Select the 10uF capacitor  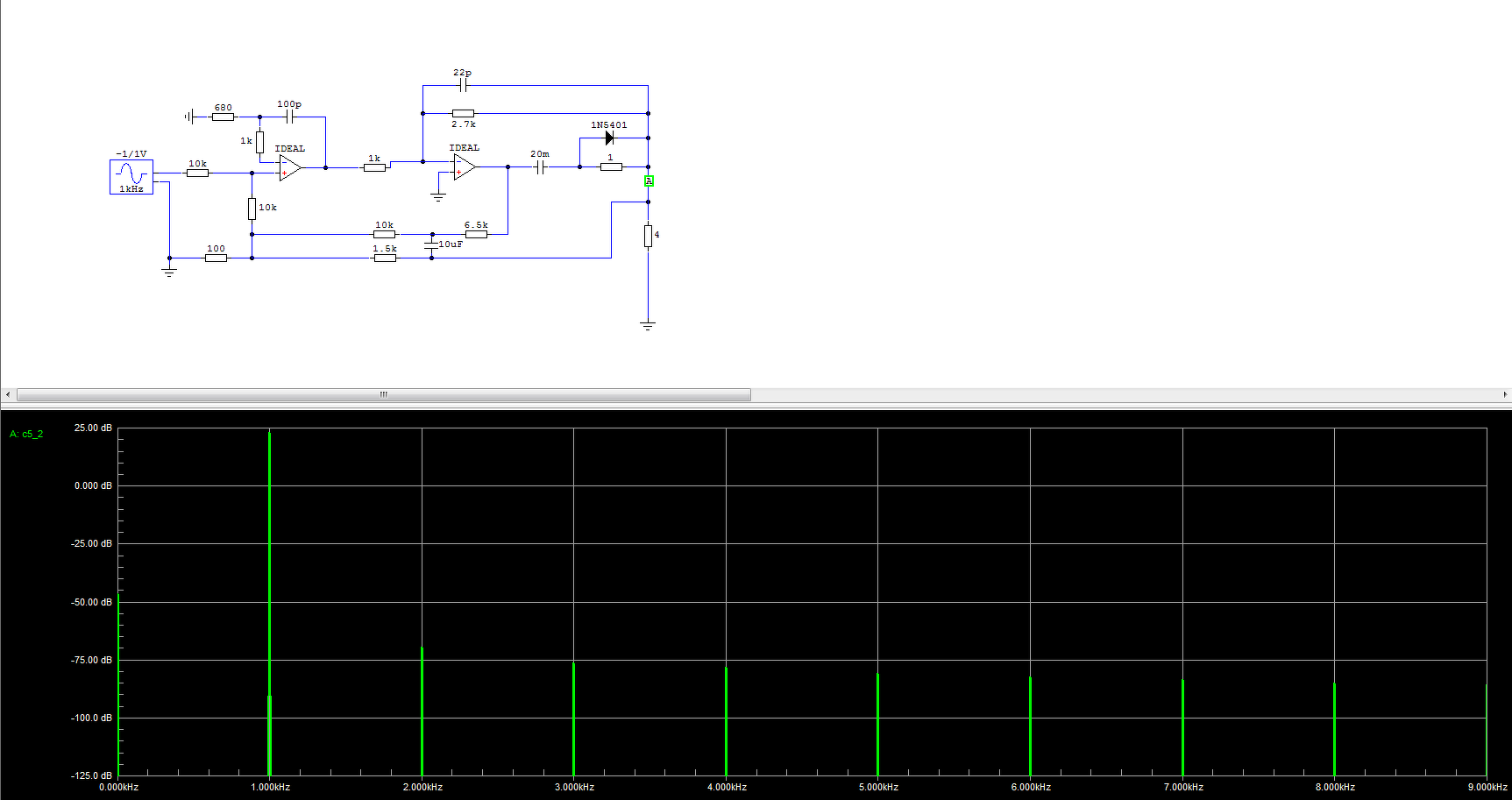(x=431, y=246)
